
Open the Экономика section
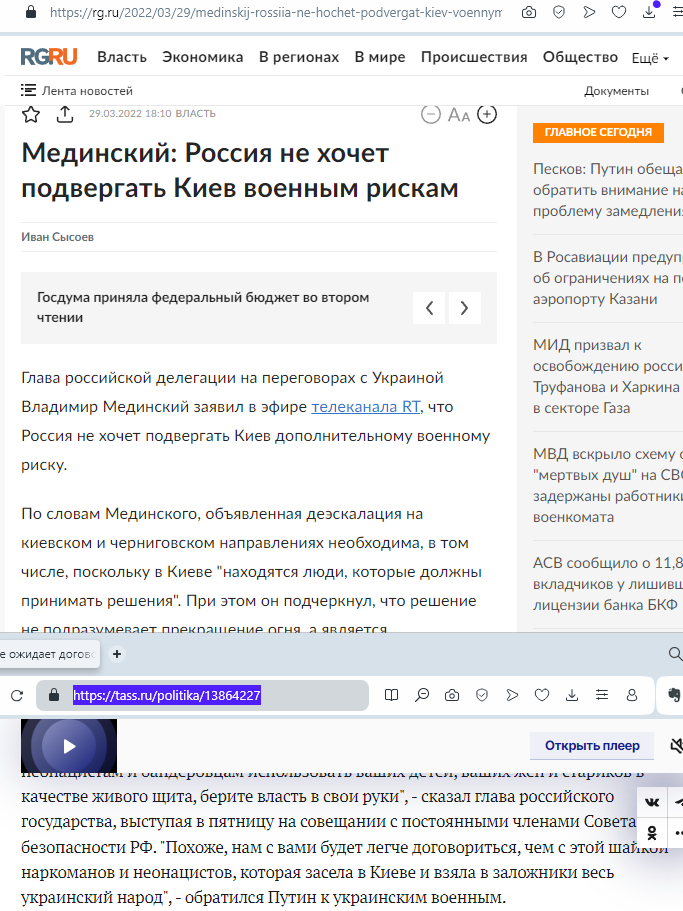[x=201, y=57]
